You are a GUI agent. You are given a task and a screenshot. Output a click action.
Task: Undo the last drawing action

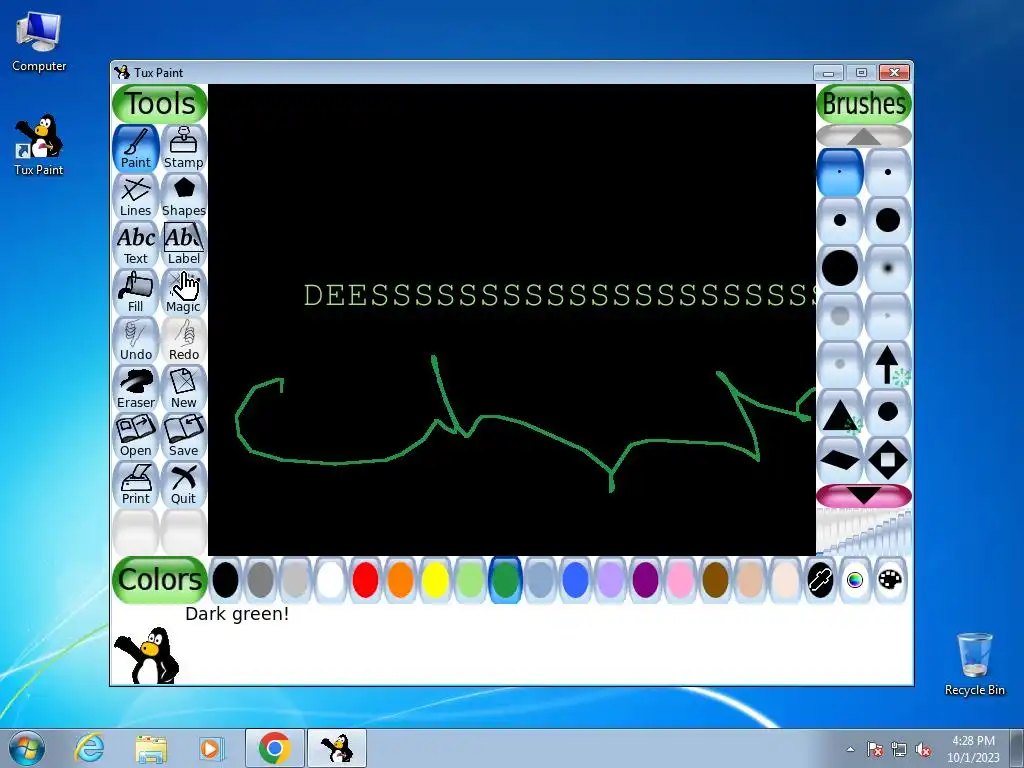[x=136, y=340]
